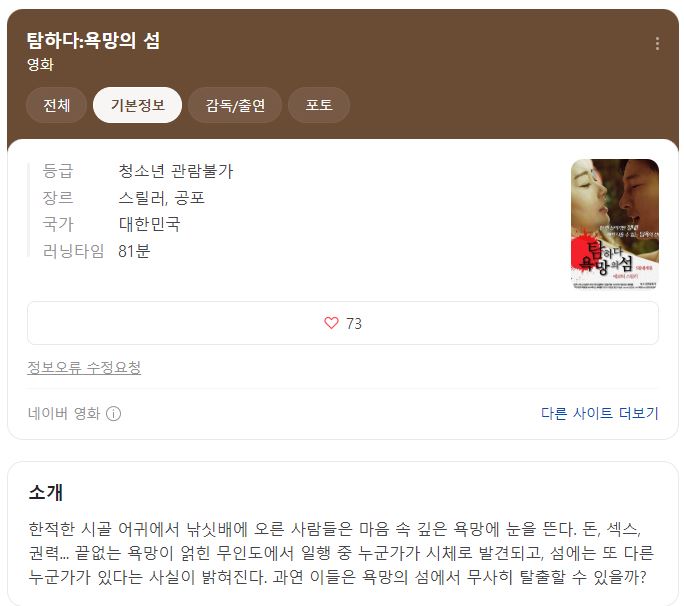
Task: Go to the 포토 tab
Action: (319, 105)
